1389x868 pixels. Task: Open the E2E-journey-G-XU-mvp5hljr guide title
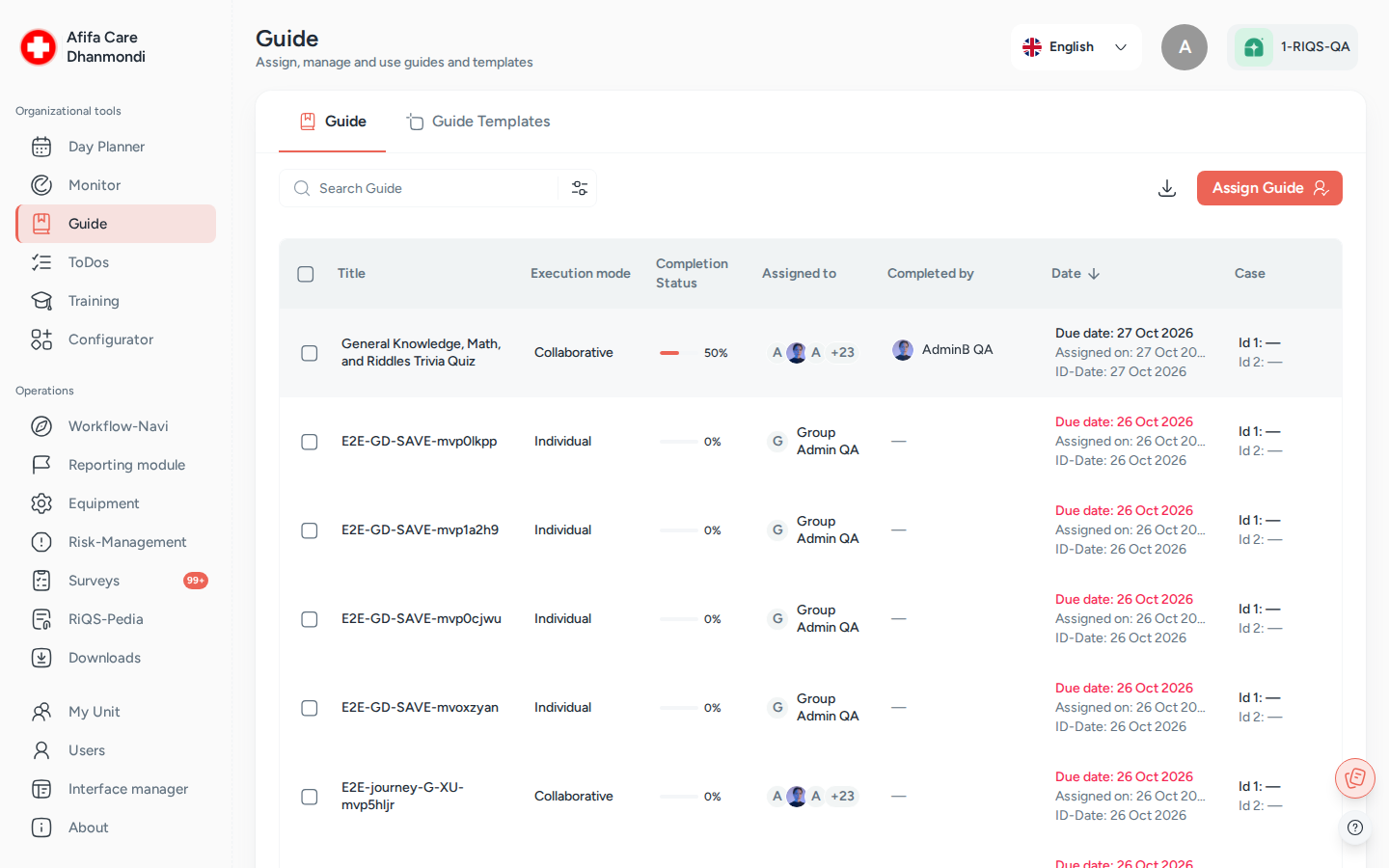point(402,797)
